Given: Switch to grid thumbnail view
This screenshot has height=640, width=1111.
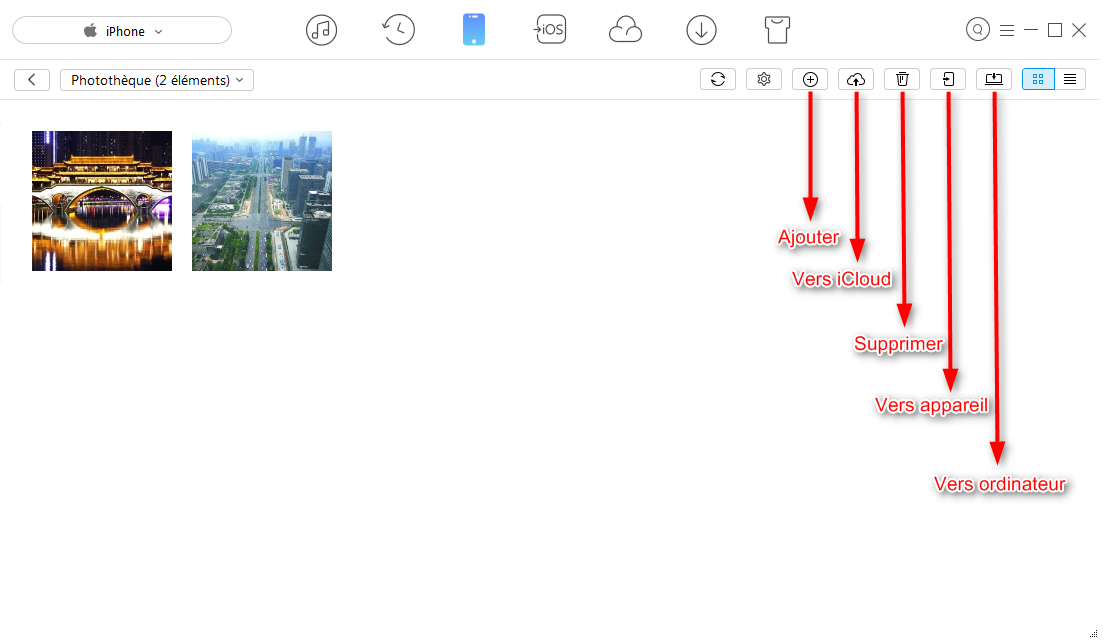Looking at the screenshot, I should tap(1038, 79).
